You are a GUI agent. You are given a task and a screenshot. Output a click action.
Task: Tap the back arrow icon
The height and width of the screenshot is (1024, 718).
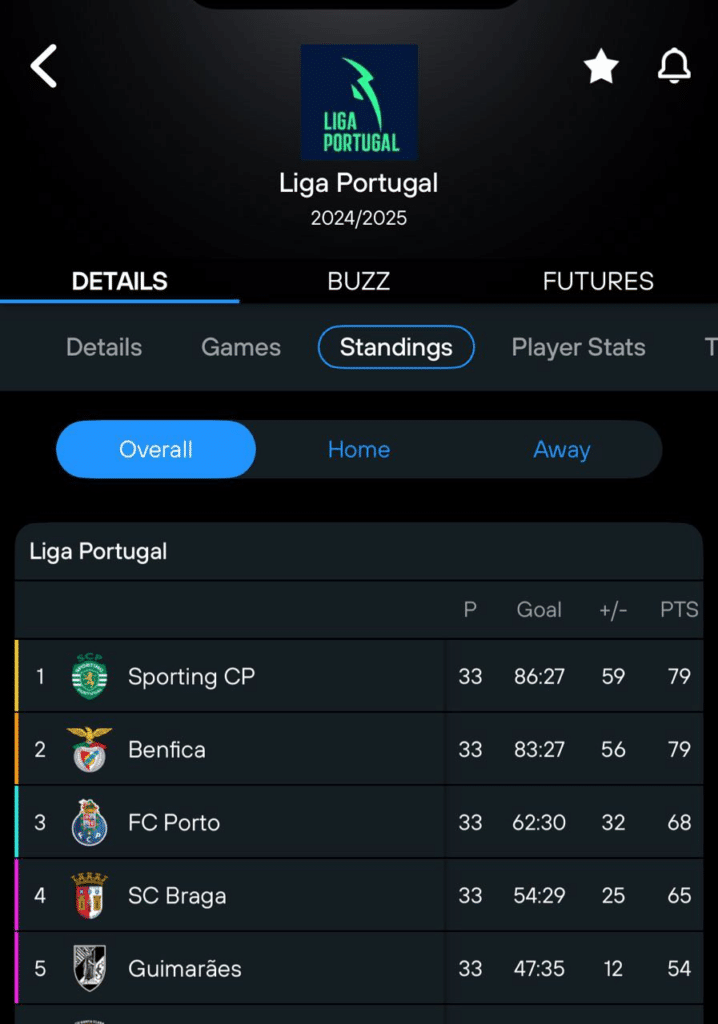click(x=44, y=67)
